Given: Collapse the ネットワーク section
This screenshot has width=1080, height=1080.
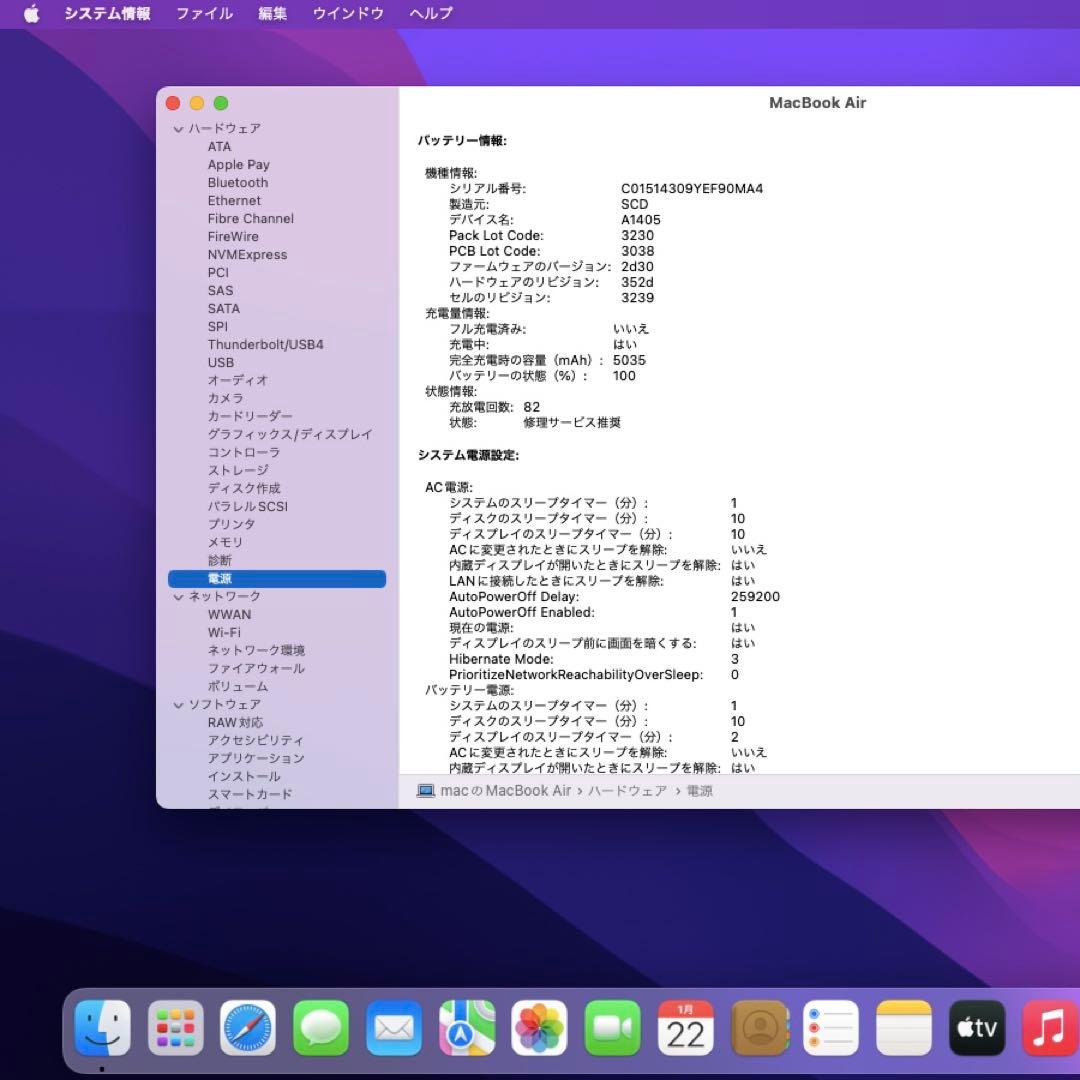Looking at the screenshot, I should [178, 596].
